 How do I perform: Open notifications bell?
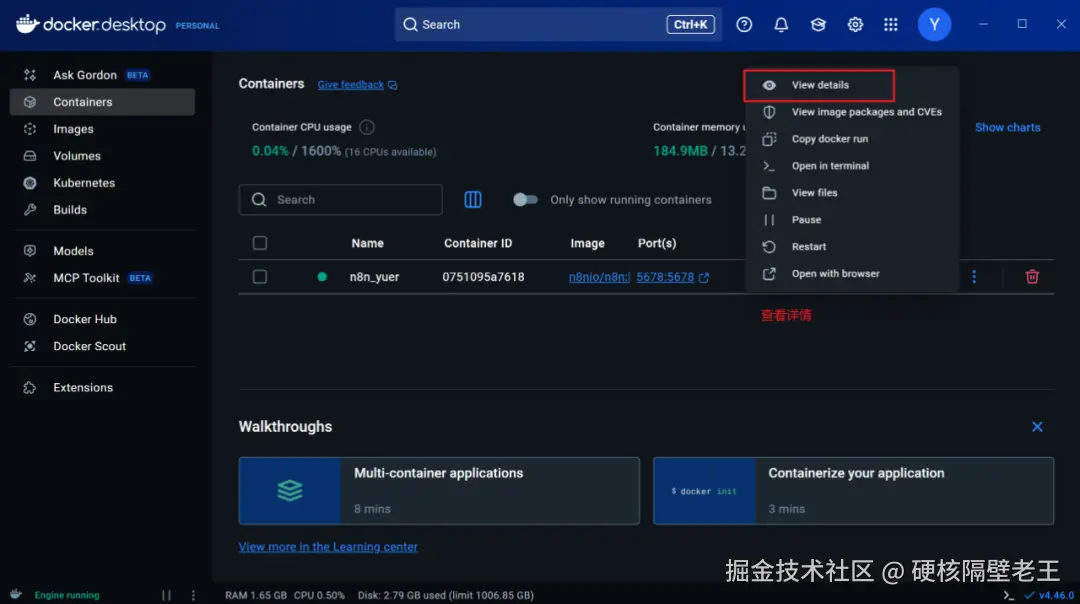781,24
